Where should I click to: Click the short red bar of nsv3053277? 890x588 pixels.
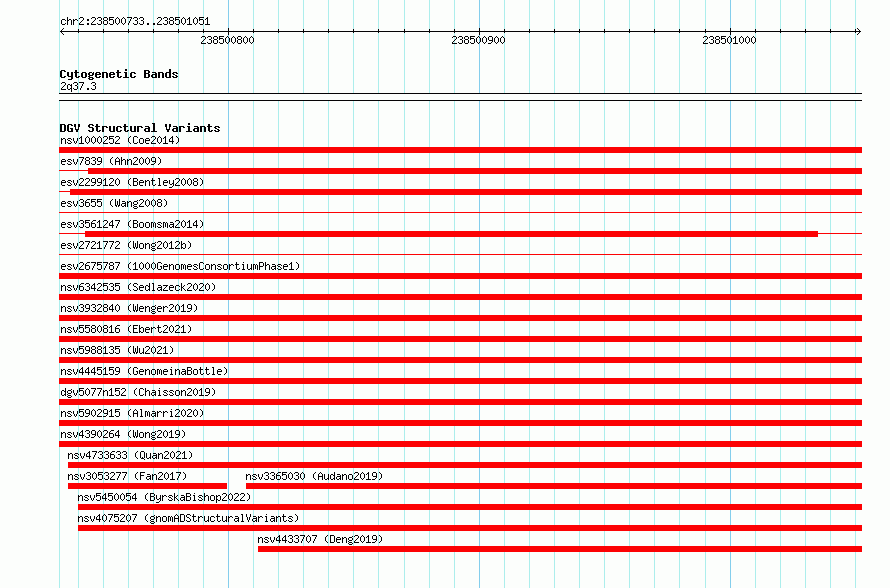(x=148, y=486)
